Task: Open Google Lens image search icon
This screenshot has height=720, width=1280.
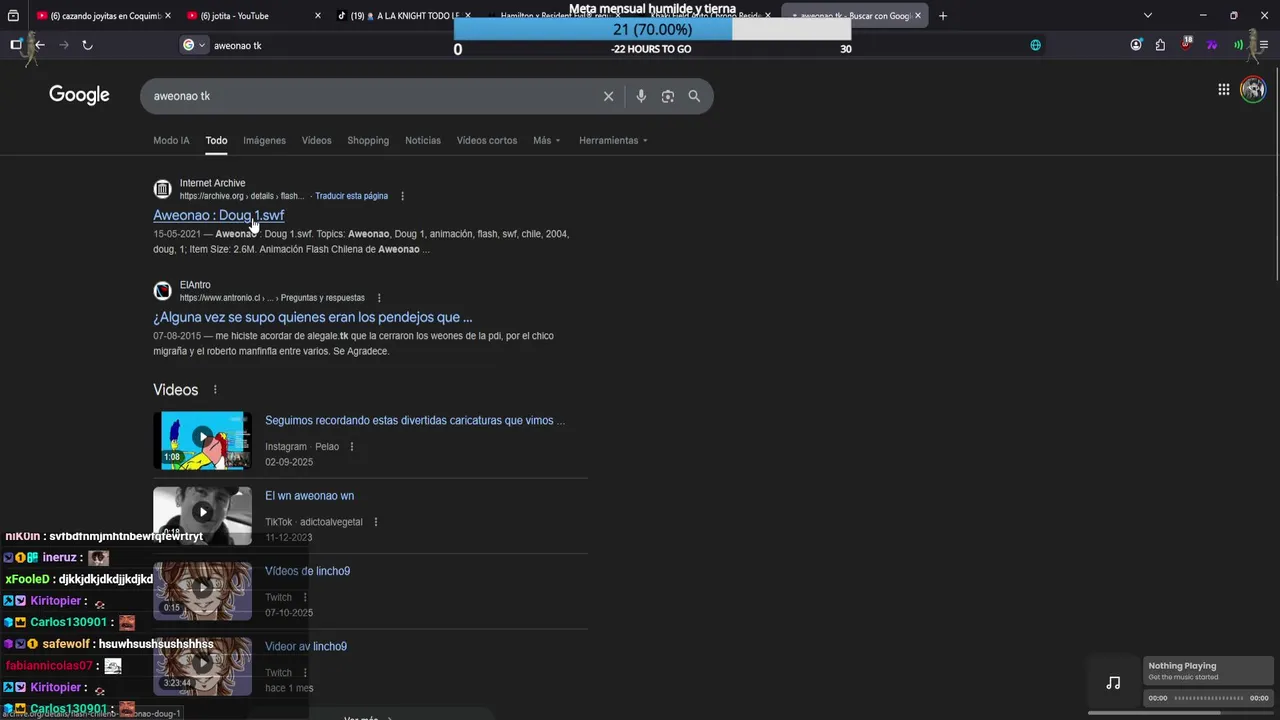Action: click(x=667, y=96)
